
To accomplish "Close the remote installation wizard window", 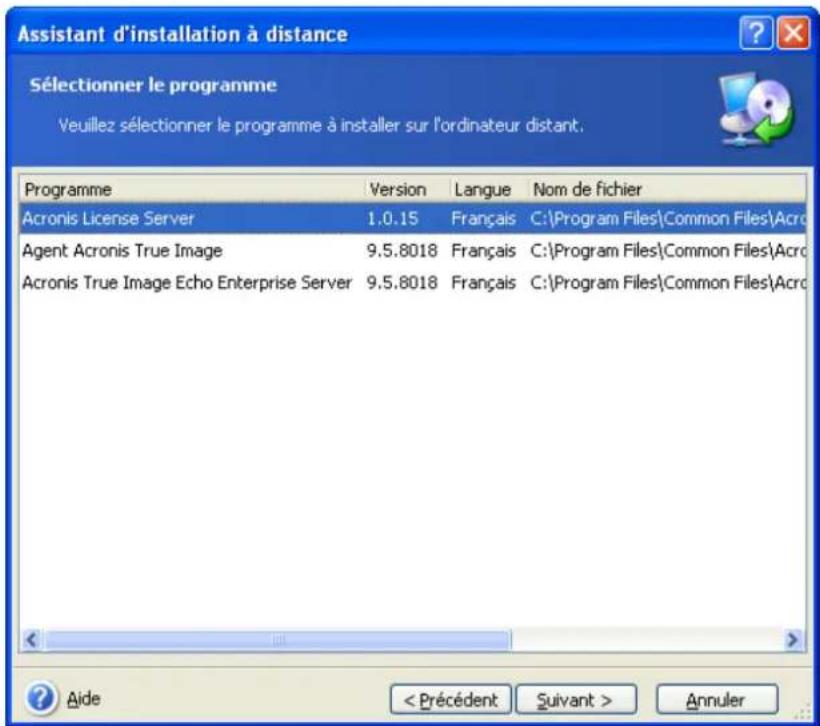I will pos(793,34).
